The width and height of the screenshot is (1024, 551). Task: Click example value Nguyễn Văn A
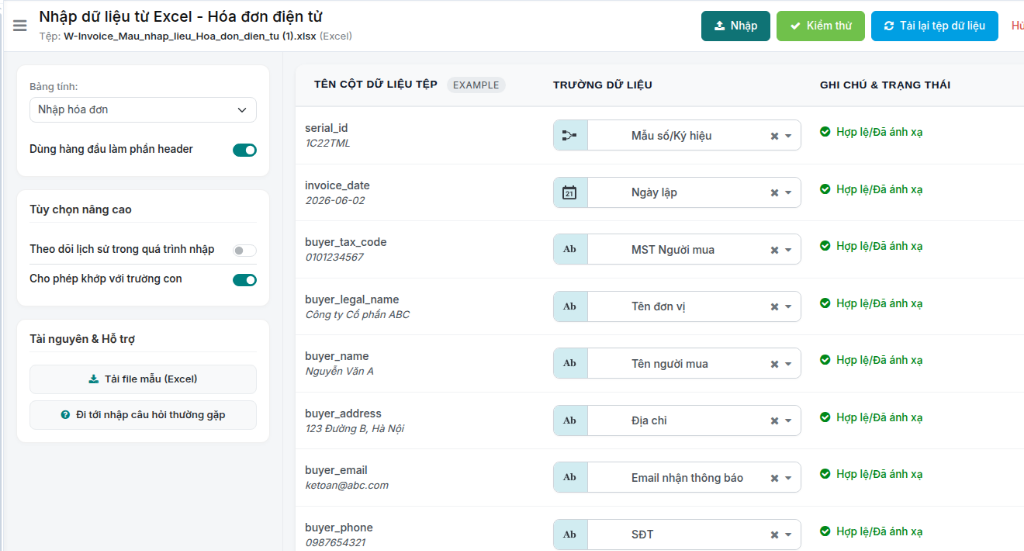point(340,371)
